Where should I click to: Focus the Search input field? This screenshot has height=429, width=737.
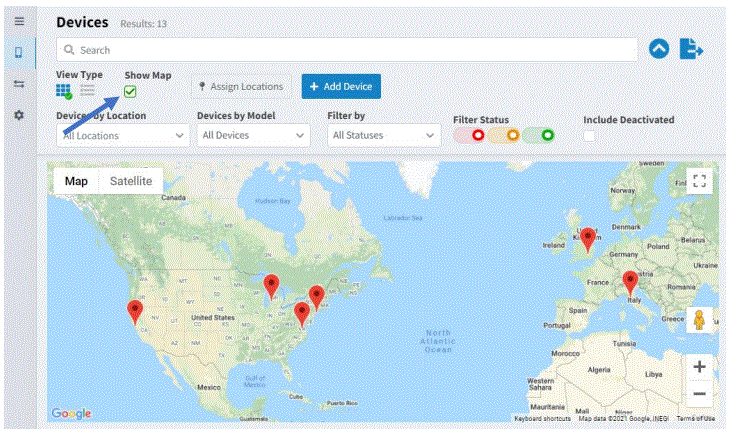pyautogui.click(x=347, y=50)
